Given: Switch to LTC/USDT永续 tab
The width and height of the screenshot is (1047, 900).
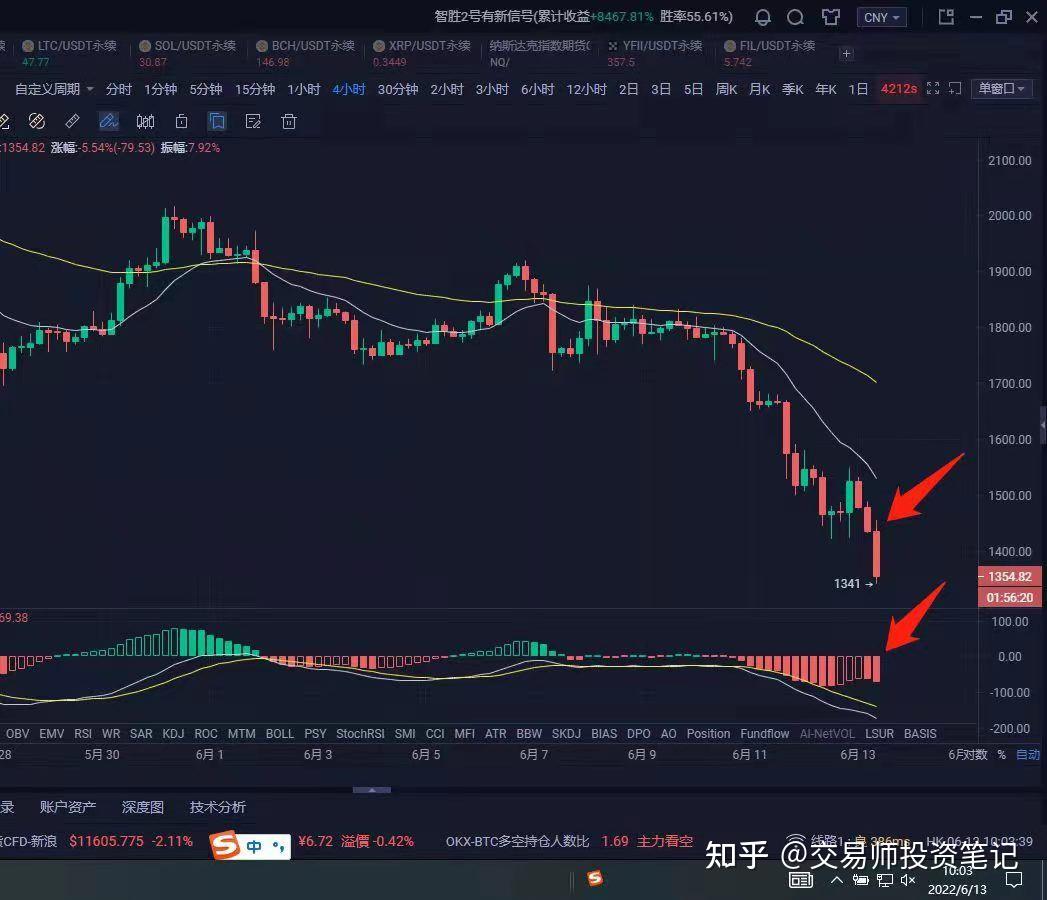Looking at the screenshot, I should (x=69, y=53).
